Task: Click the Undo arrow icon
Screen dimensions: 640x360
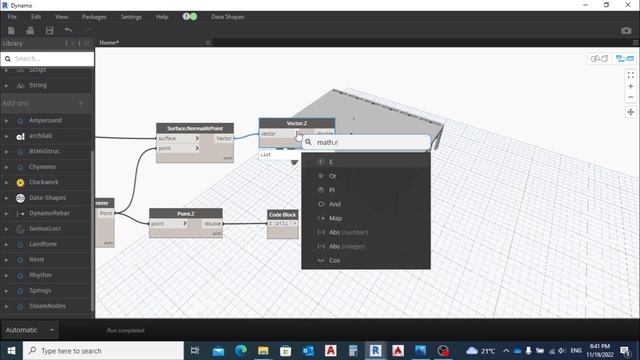Action: (68, 31)
